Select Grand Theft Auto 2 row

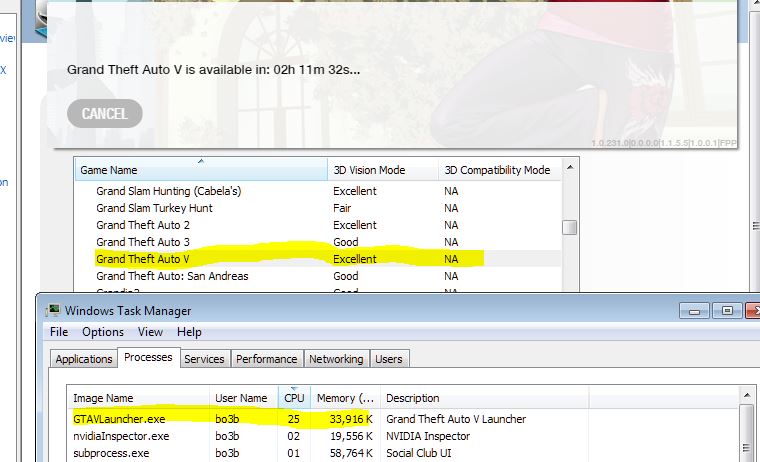(318, 225)
